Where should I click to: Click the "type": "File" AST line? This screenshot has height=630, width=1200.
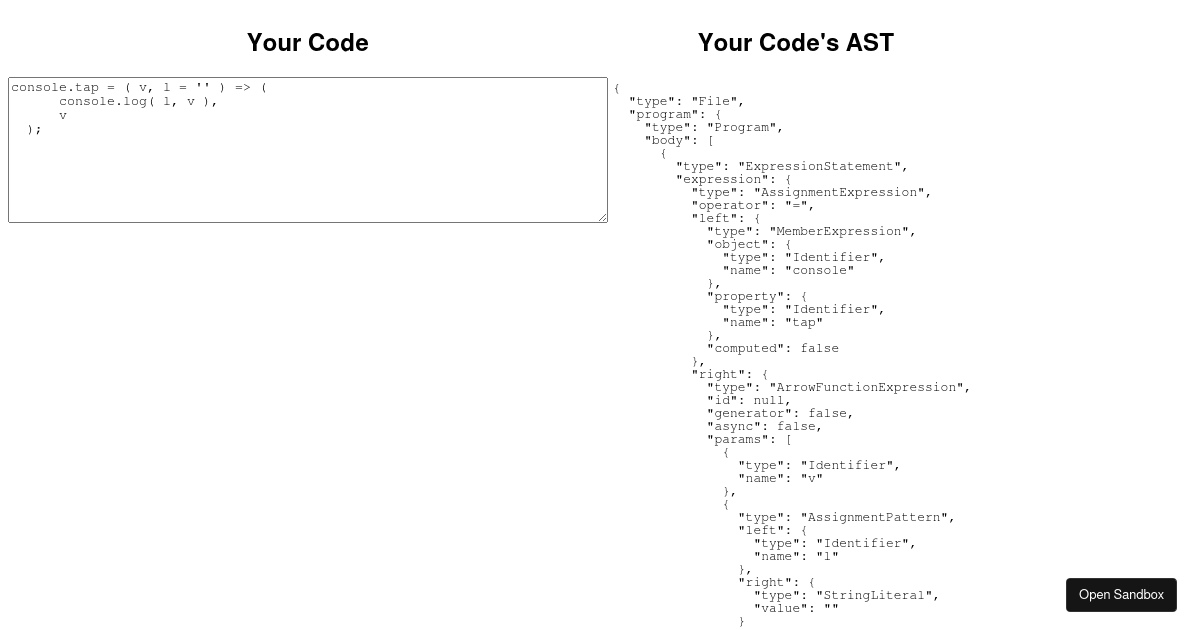coord(687,101)
